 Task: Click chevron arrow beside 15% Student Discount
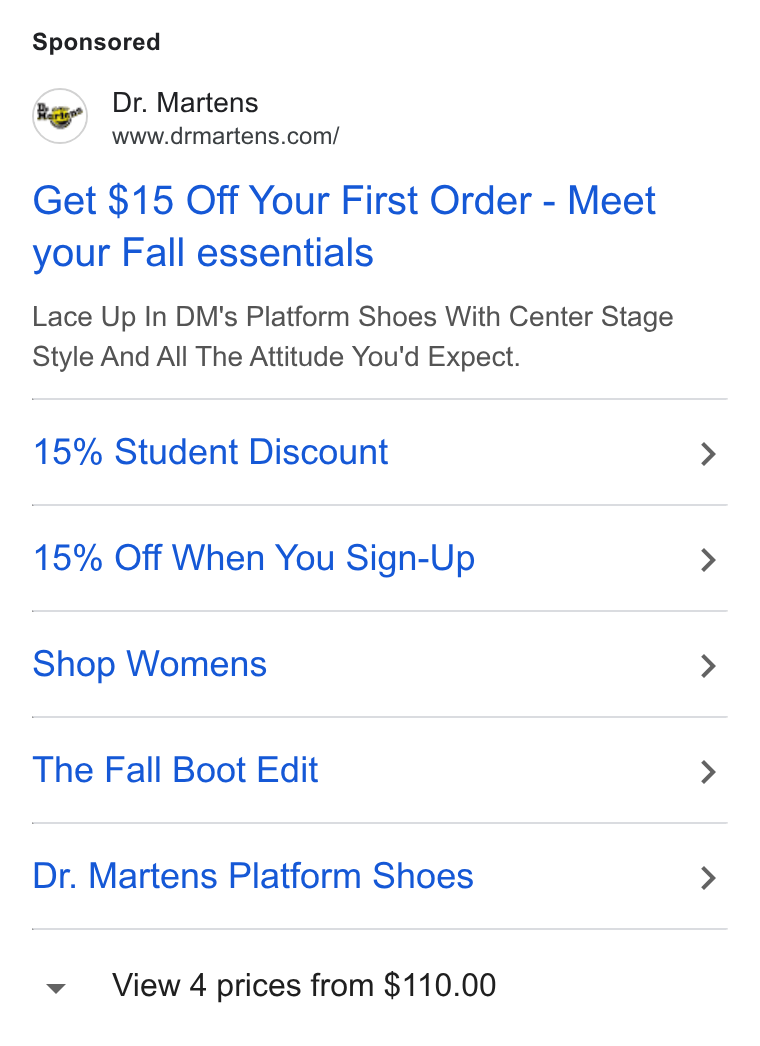click(x=708, y=454)
